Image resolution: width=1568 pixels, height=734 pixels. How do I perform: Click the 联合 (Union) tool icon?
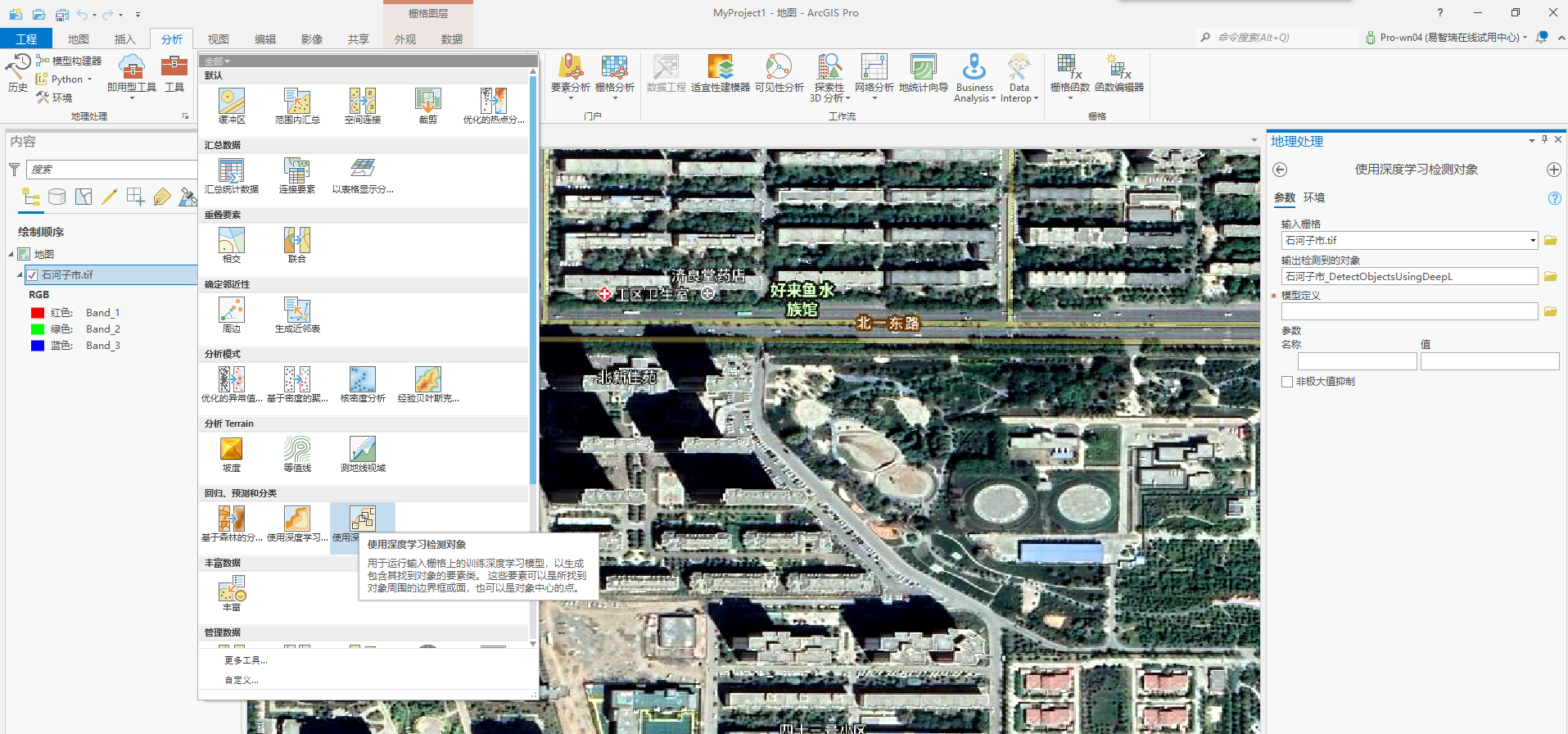(x=297, y=241)
